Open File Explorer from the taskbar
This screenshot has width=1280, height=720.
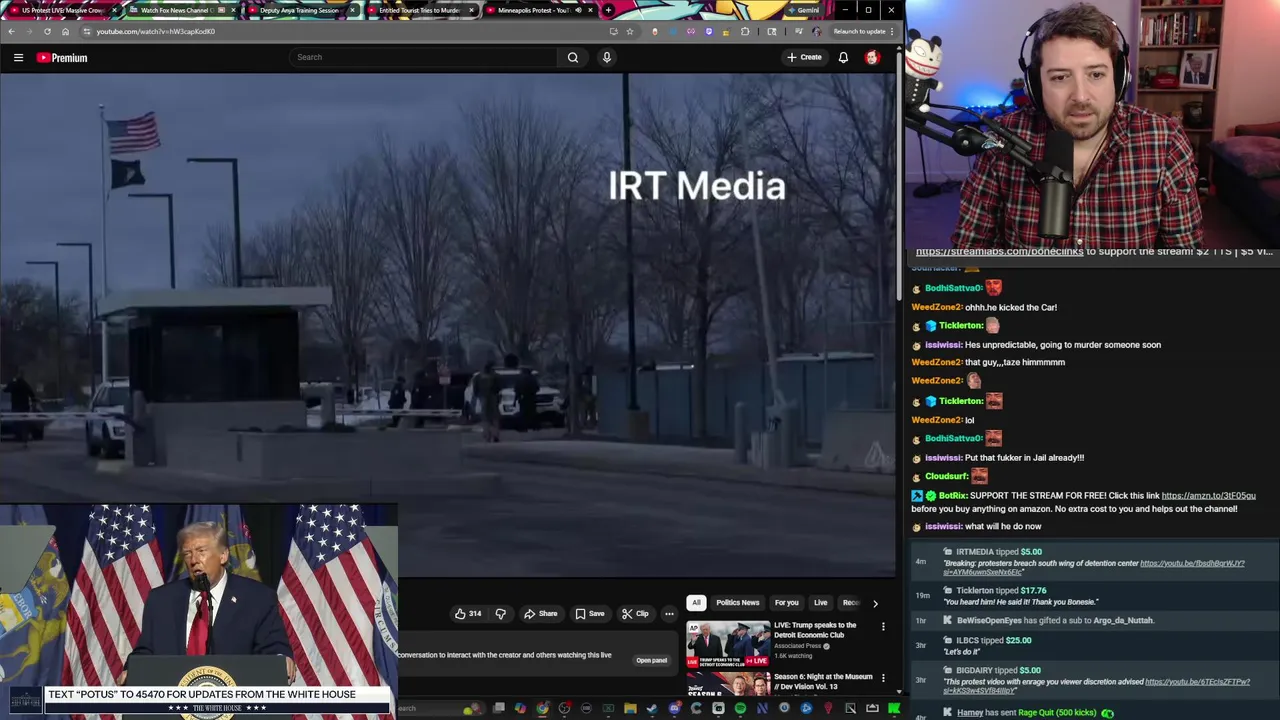[630, 709]
